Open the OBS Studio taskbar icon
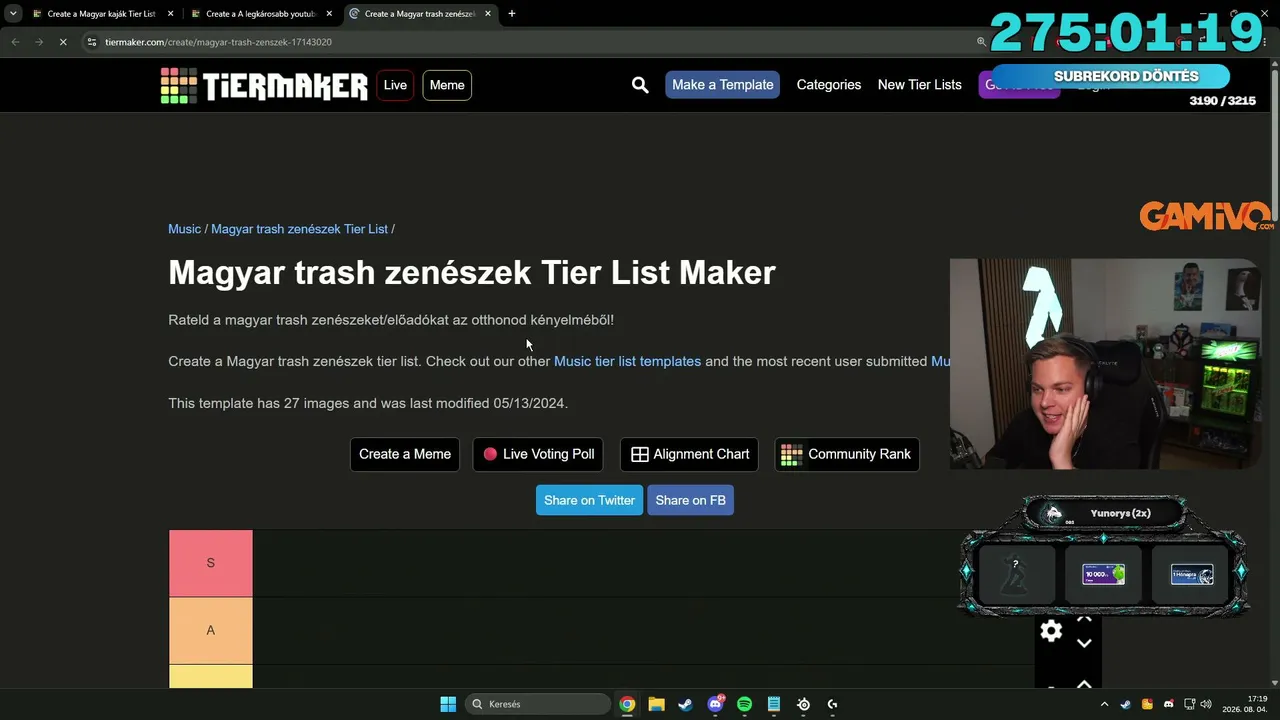The height and width of the screenshot is (720, 1280). [x=803, y=704]
